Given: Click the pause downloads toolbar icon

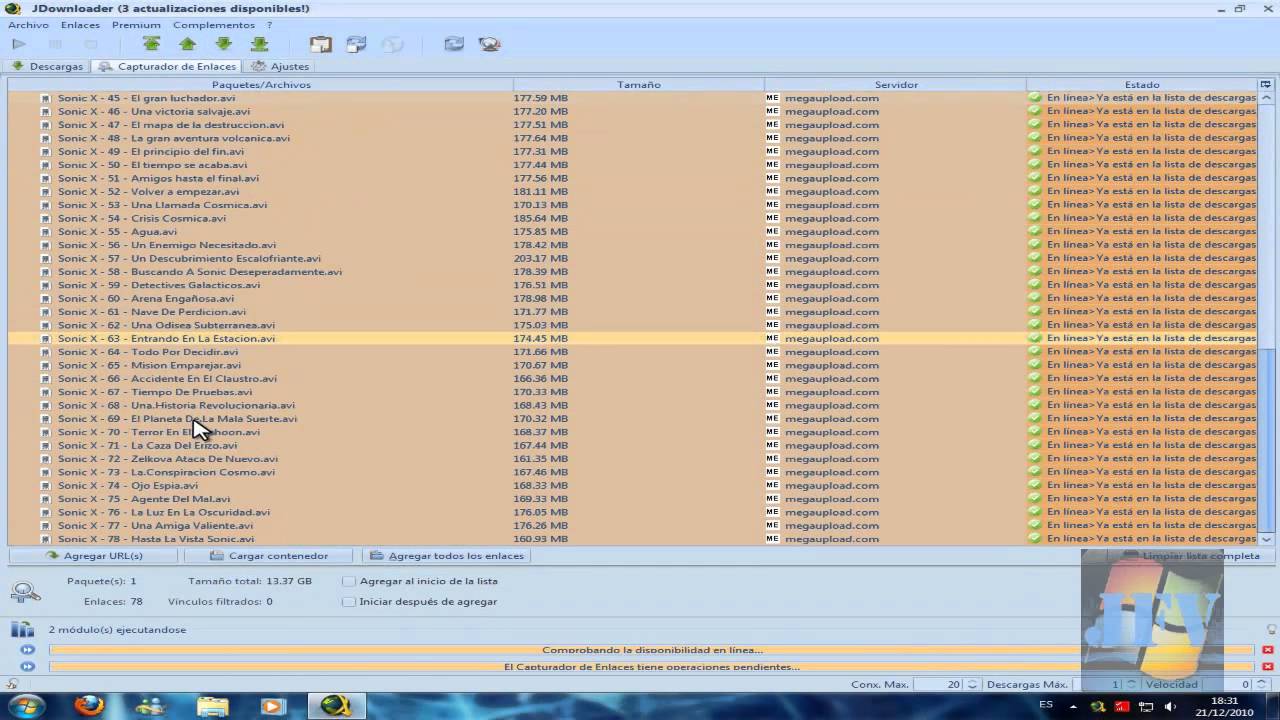Looking at the screenshot, I should click(x=55, y=44).
